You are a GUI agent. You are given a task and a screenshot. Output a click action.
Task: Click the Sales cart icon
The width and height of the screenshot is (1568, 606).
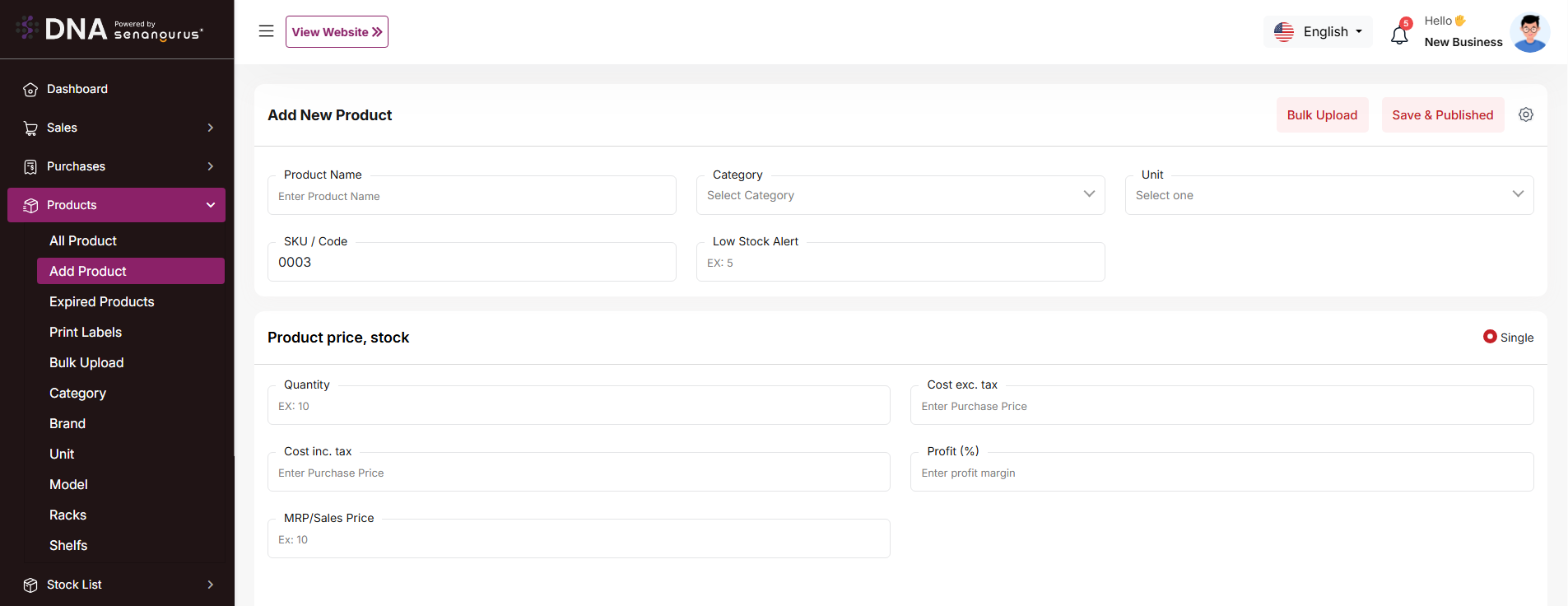coord(30,128)
